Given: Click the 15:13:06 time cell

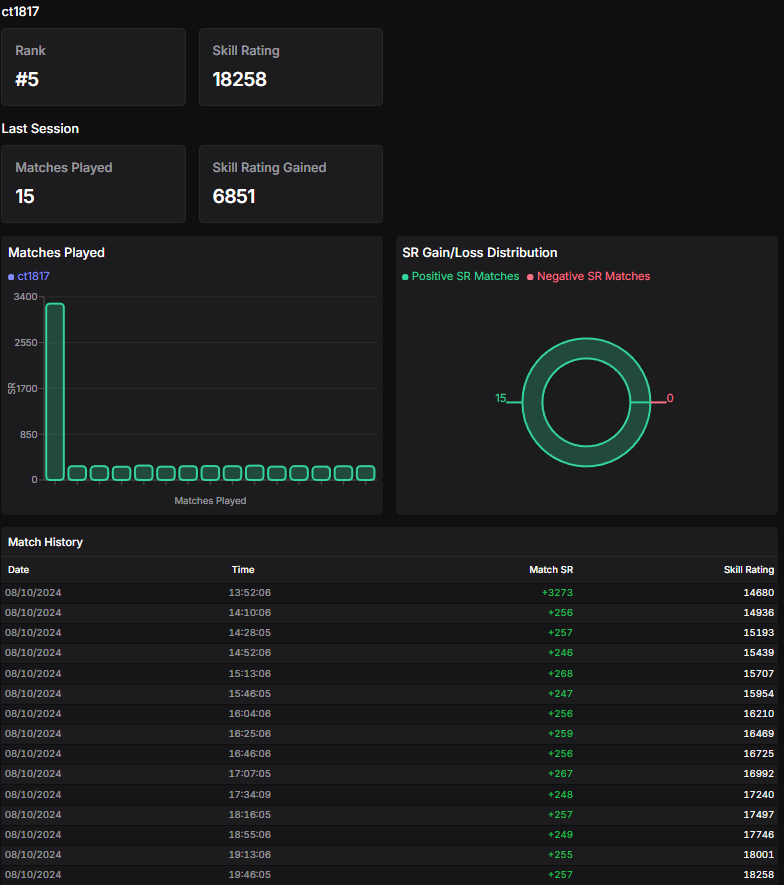Looking at the screenshot, I should point(249,673).
